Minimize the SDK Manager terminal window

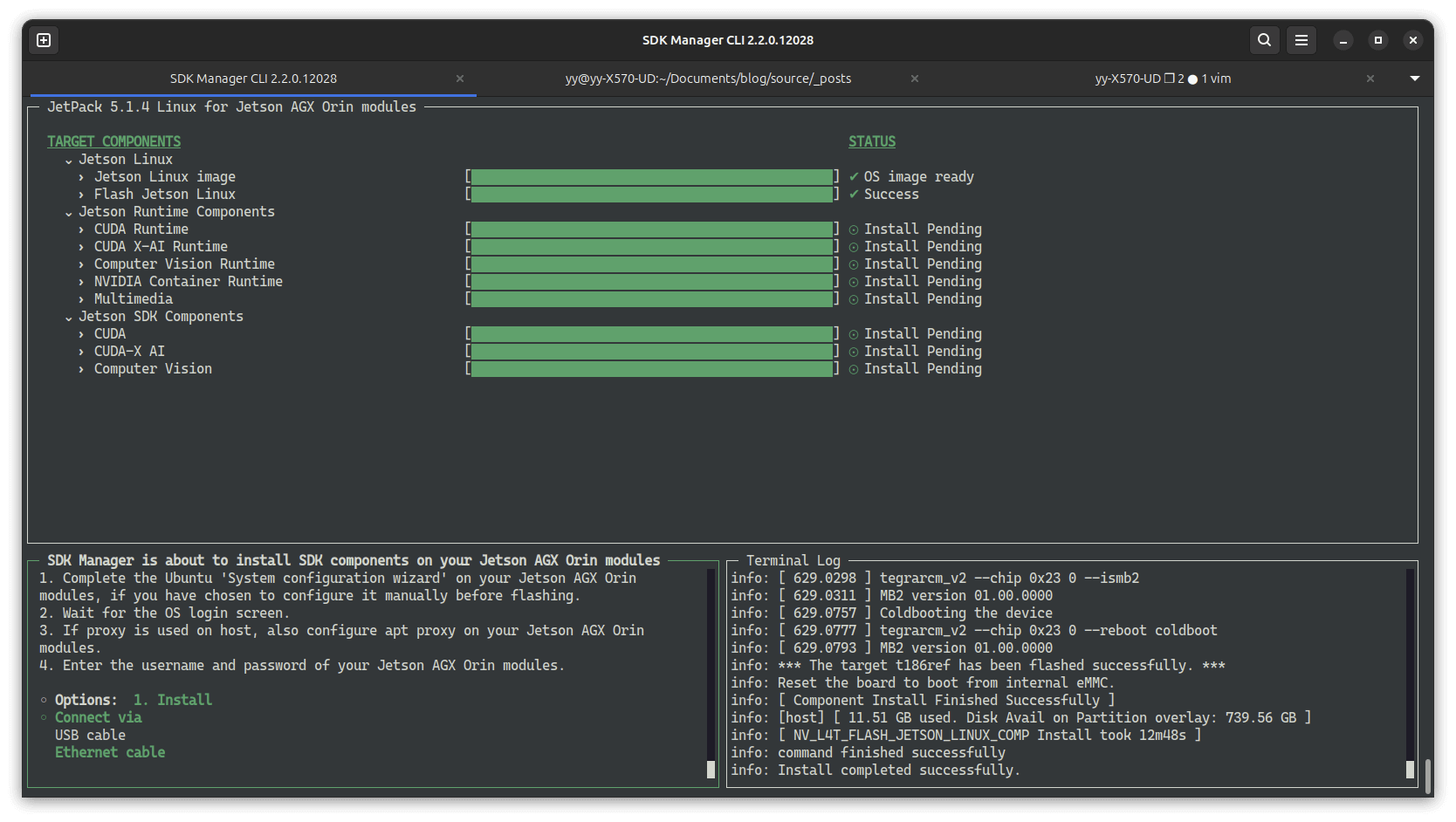pos(1343,40)
